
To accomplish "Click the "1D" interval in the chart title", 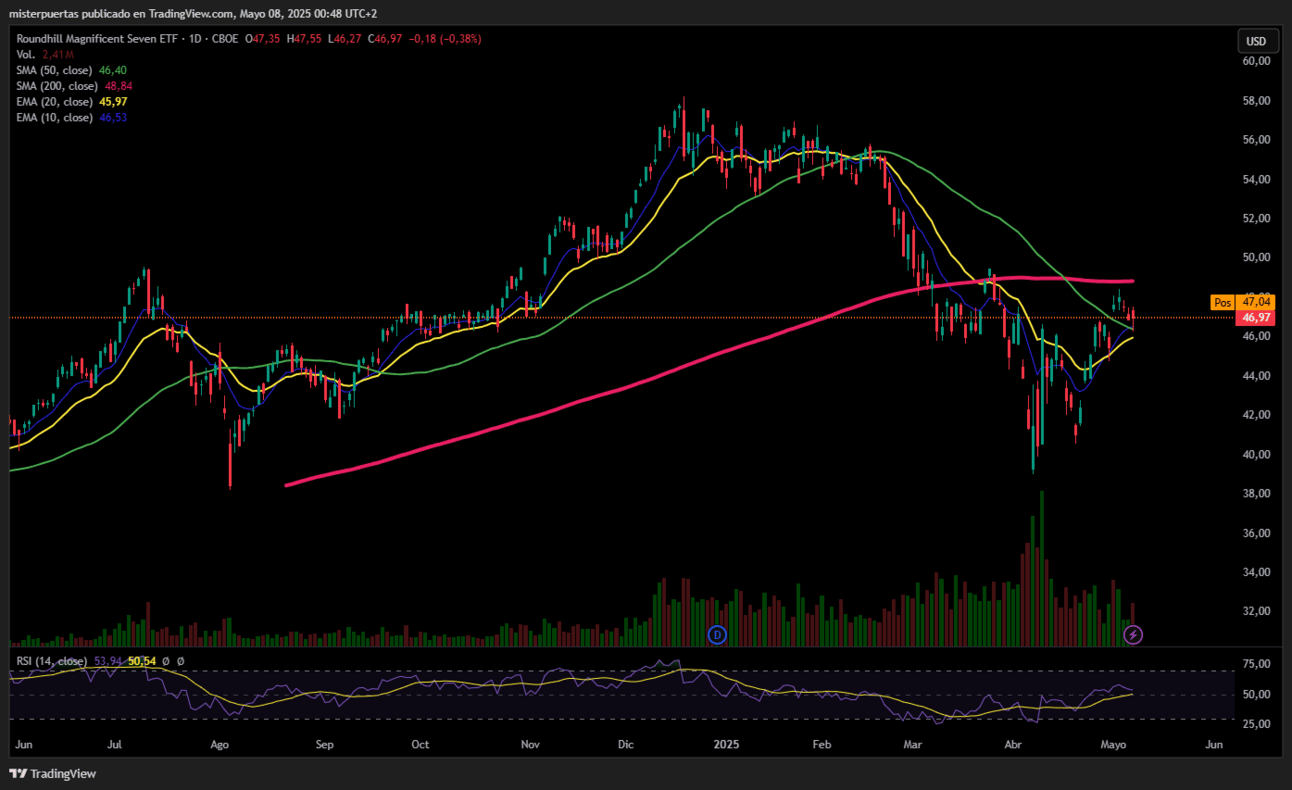I will tap(197, 39).
